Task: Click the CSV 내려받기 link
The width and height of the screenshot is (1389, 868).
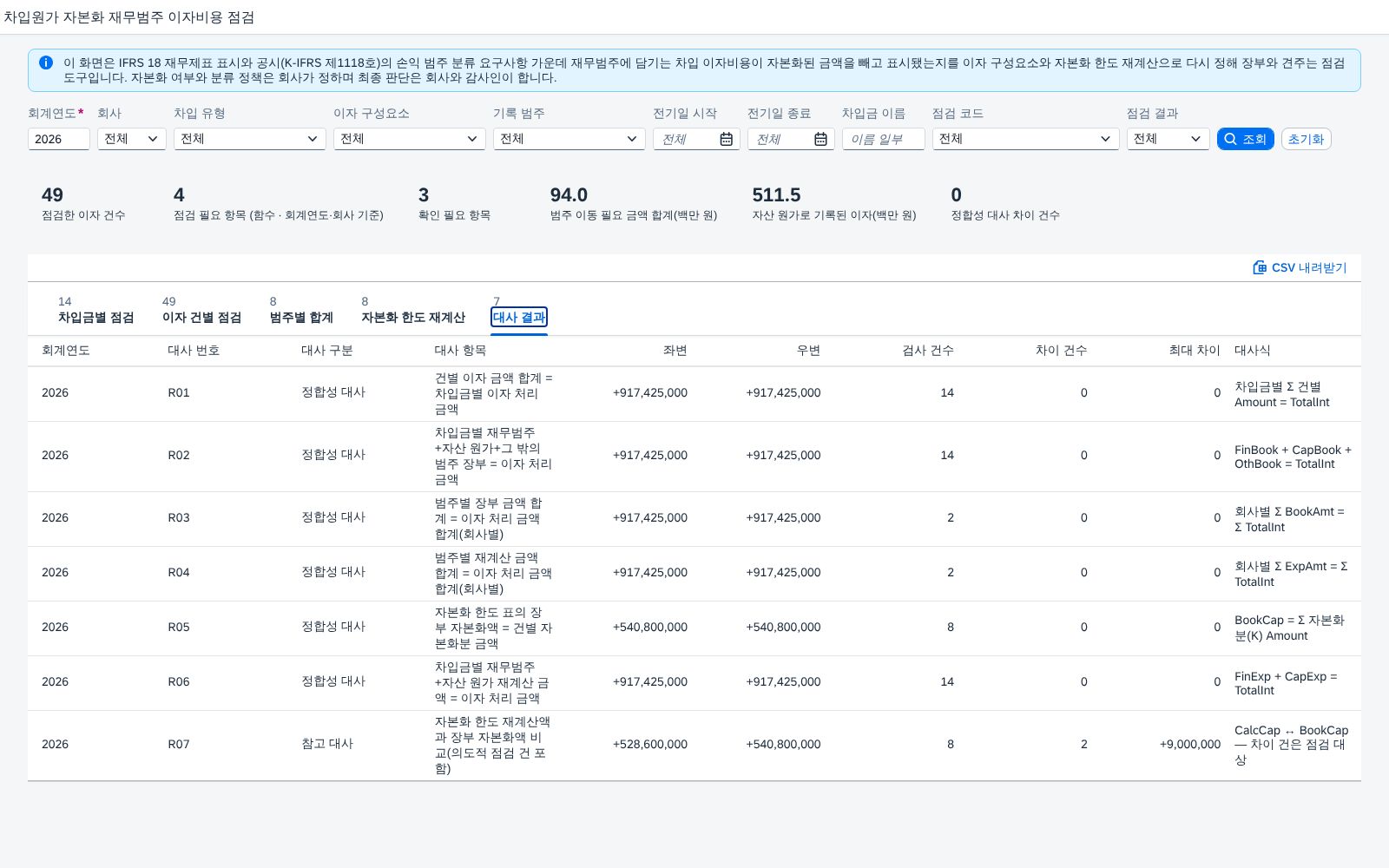Action: [x=1300, y=267]
